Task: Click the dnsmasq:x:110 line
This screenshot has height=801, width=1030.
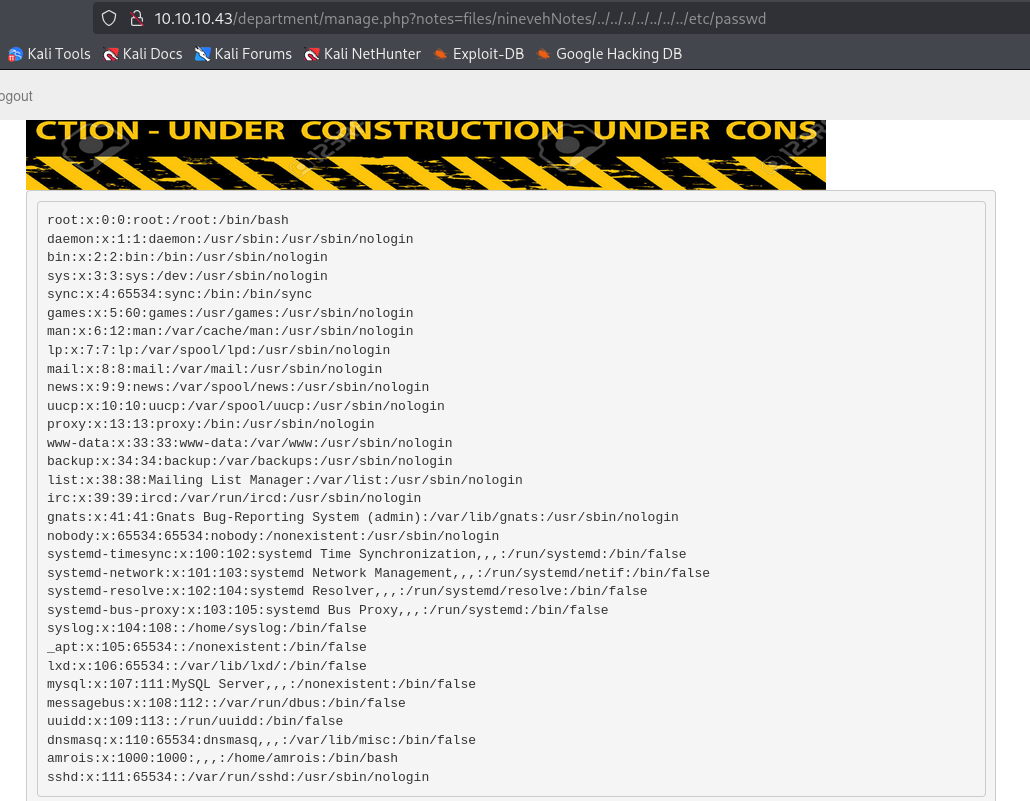Action: (261, 740)
